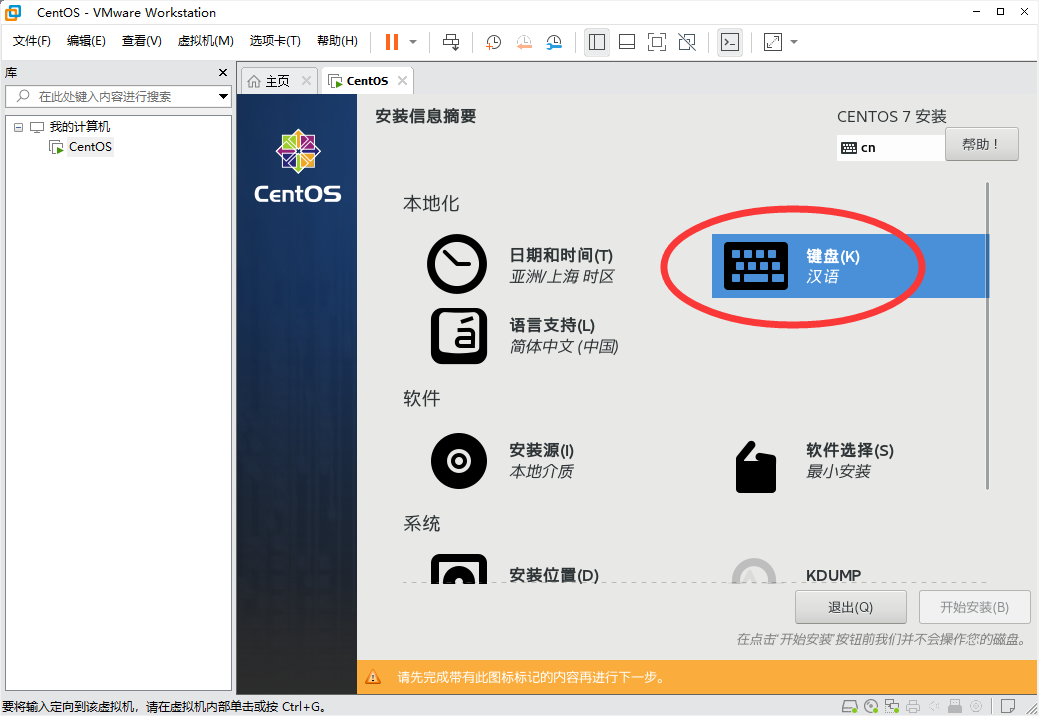Collapse the 我的计算机 tree node
Viewport: 1039px width, 716px height.
tap(19, 127)
